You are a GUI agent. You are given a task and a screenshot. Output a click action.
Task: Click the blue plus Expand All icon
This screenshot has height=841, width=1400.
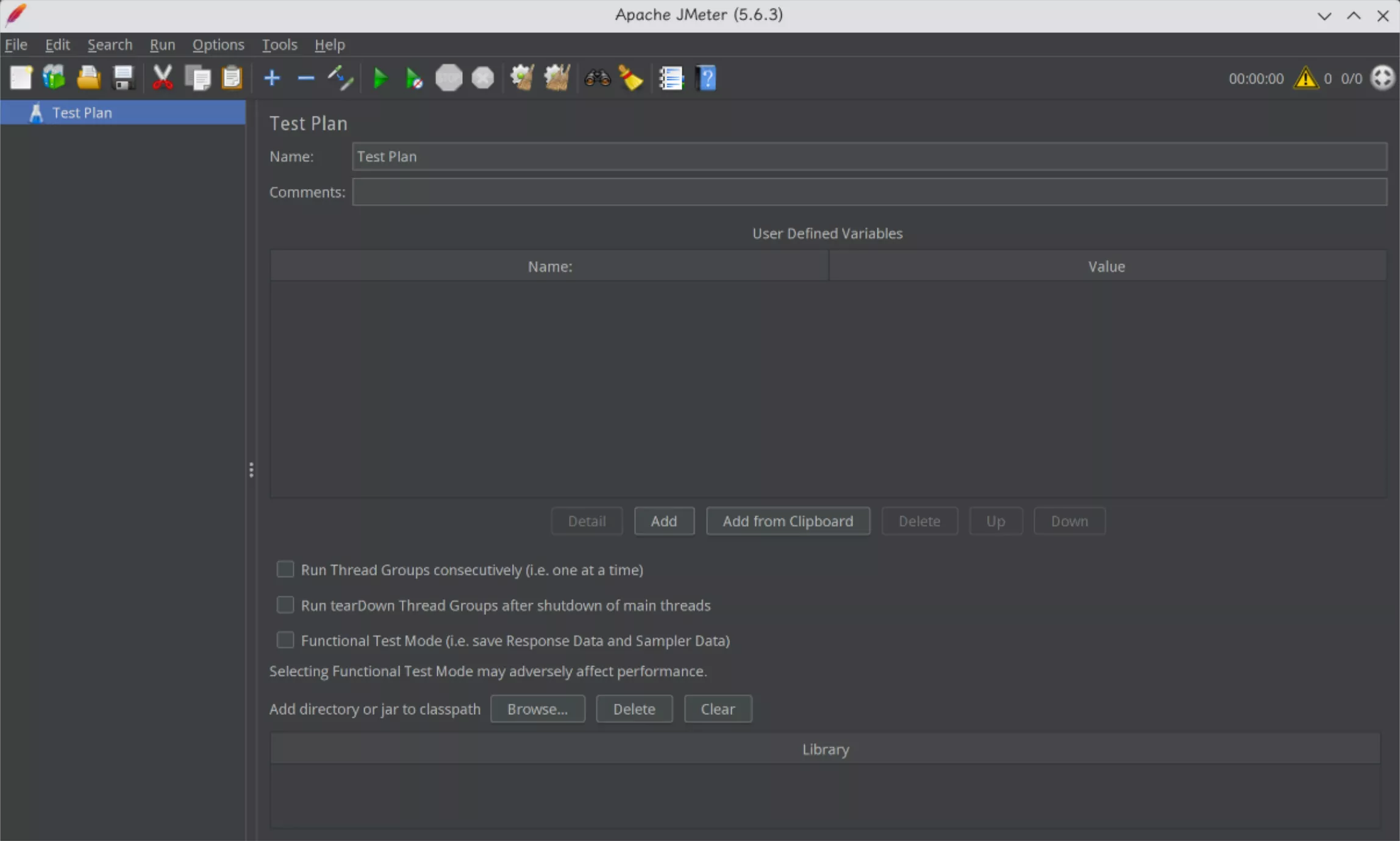tap(272, 78)
